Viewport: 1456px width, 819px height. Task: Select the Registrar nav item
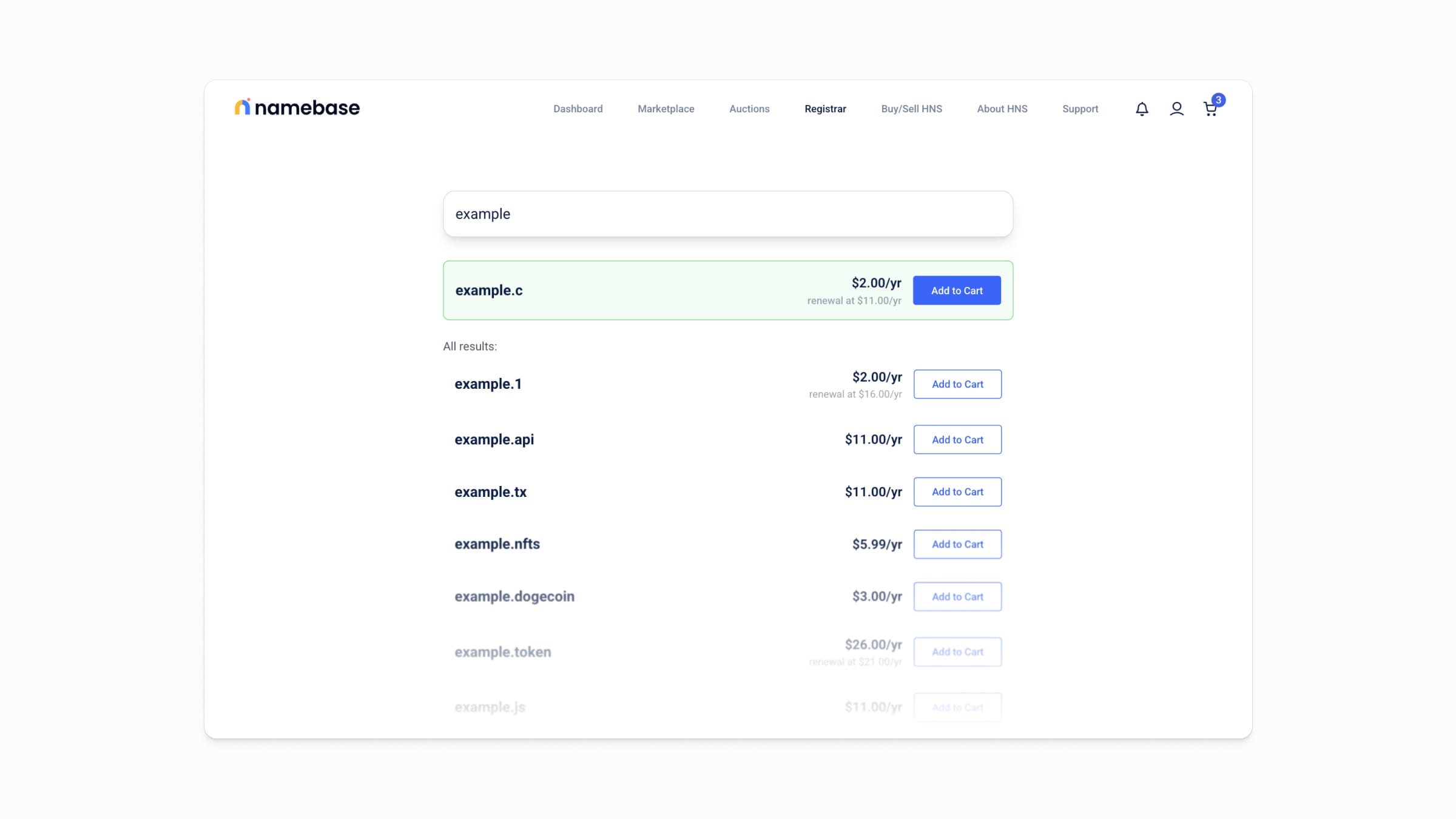click(825, 109)
